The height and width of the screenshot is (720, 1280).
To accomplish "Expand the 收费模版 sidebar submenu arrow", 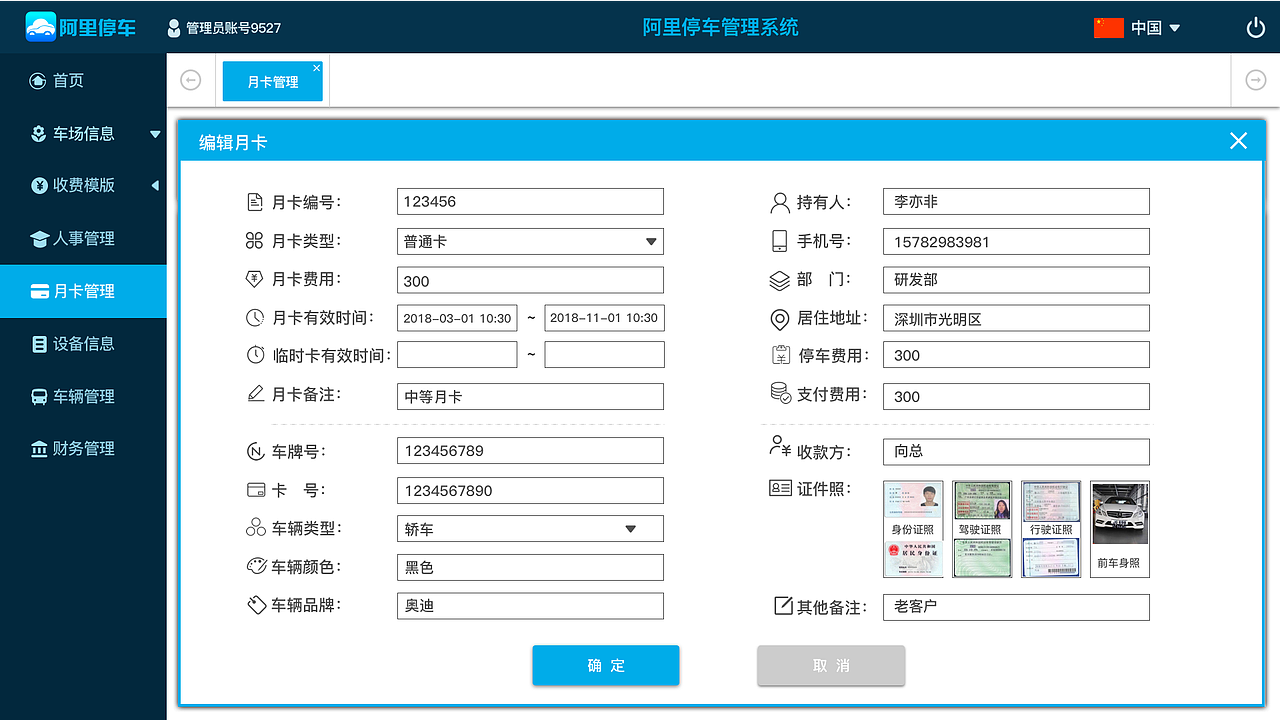I will (x=155, y=185).
